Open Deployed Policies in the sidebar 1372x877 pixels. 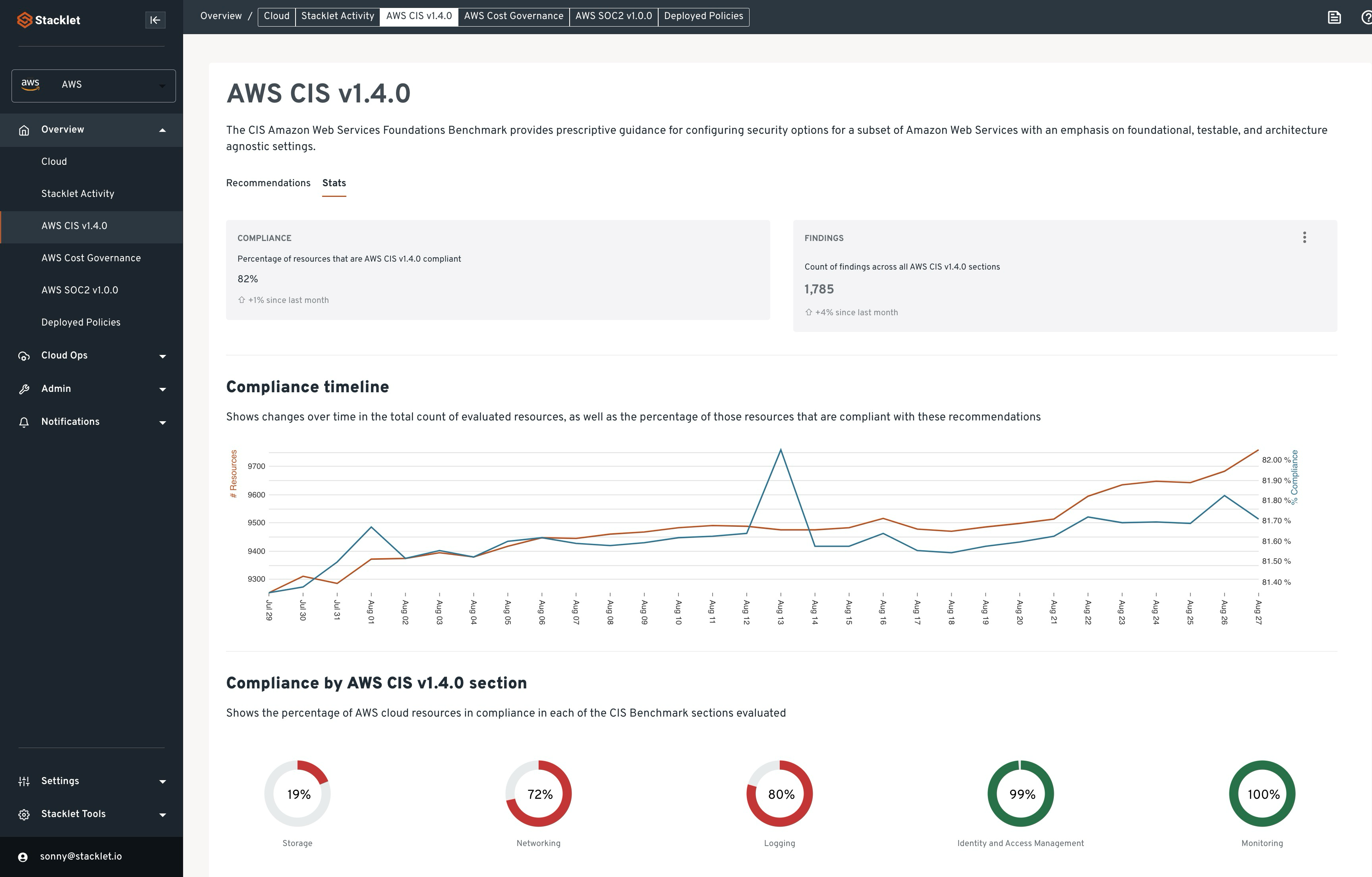[81, 322]
